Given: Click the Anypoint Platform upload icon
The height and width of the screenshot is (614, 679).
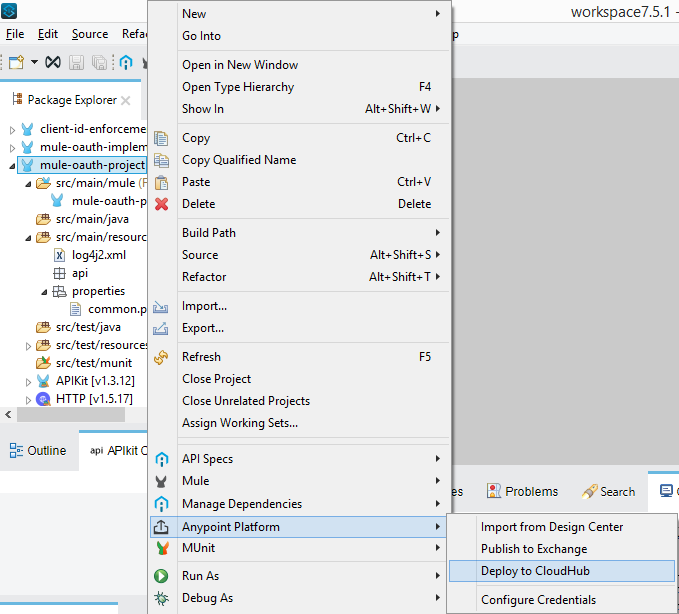Looking at the screenshot, I should tap(161, 527).
